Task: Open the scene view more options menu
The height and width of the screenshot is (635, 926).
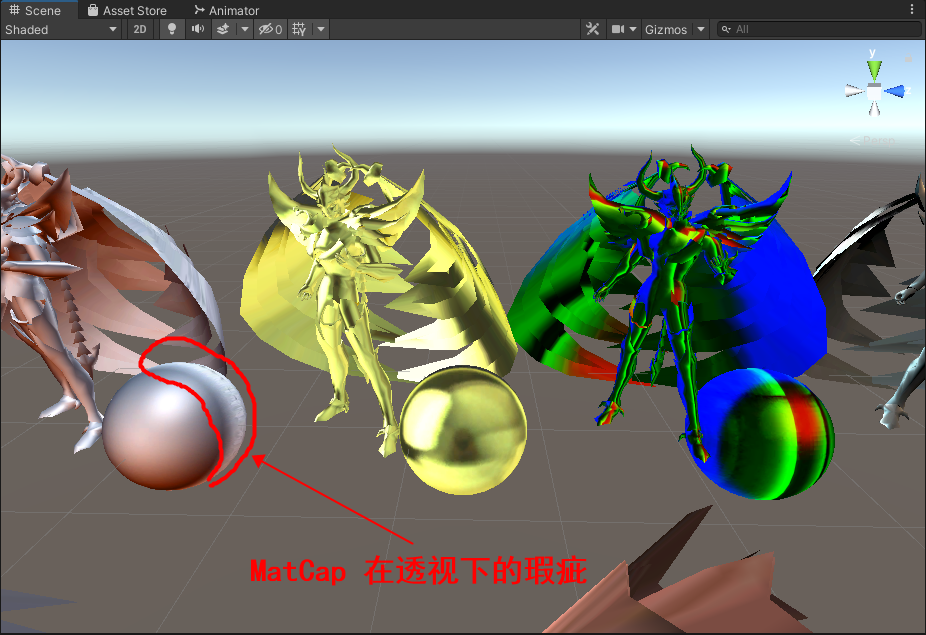Action: [x=912, y=9]
